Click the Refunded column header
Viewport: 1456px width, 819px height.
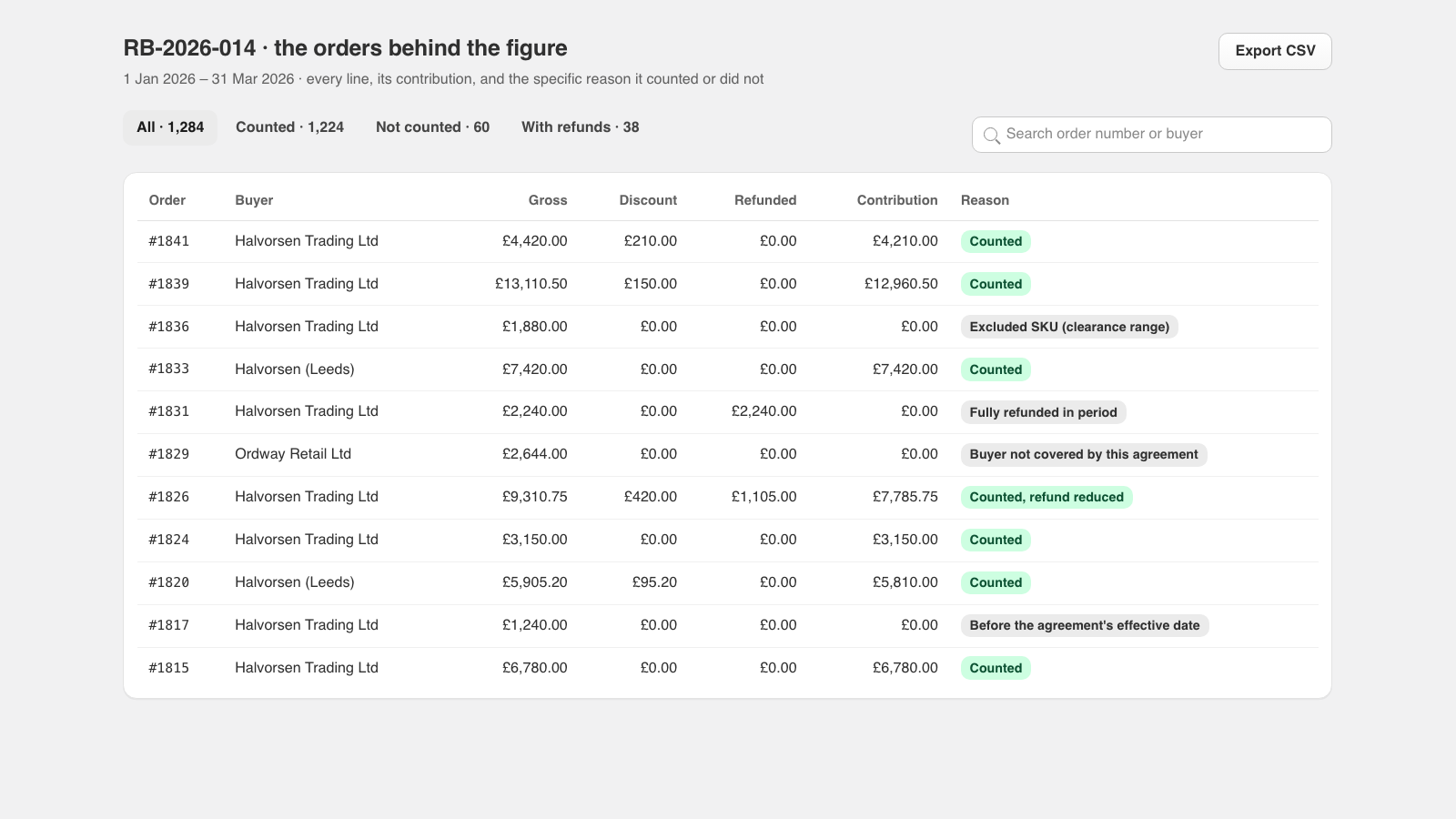click(765, 200)
